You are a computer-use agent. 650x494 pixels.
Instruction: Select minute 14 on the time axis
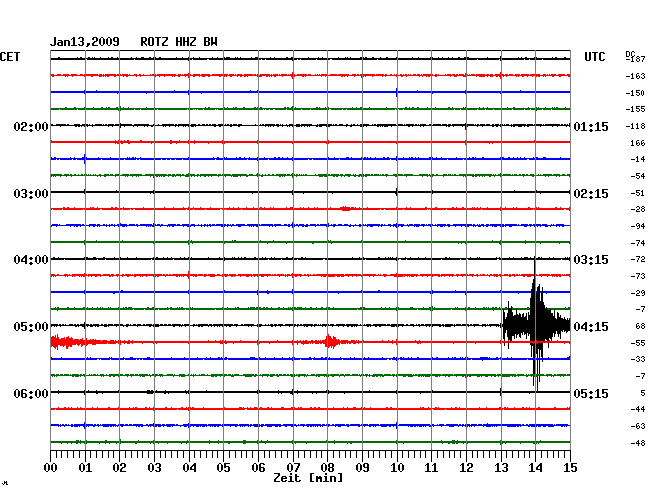coord(535,467)
